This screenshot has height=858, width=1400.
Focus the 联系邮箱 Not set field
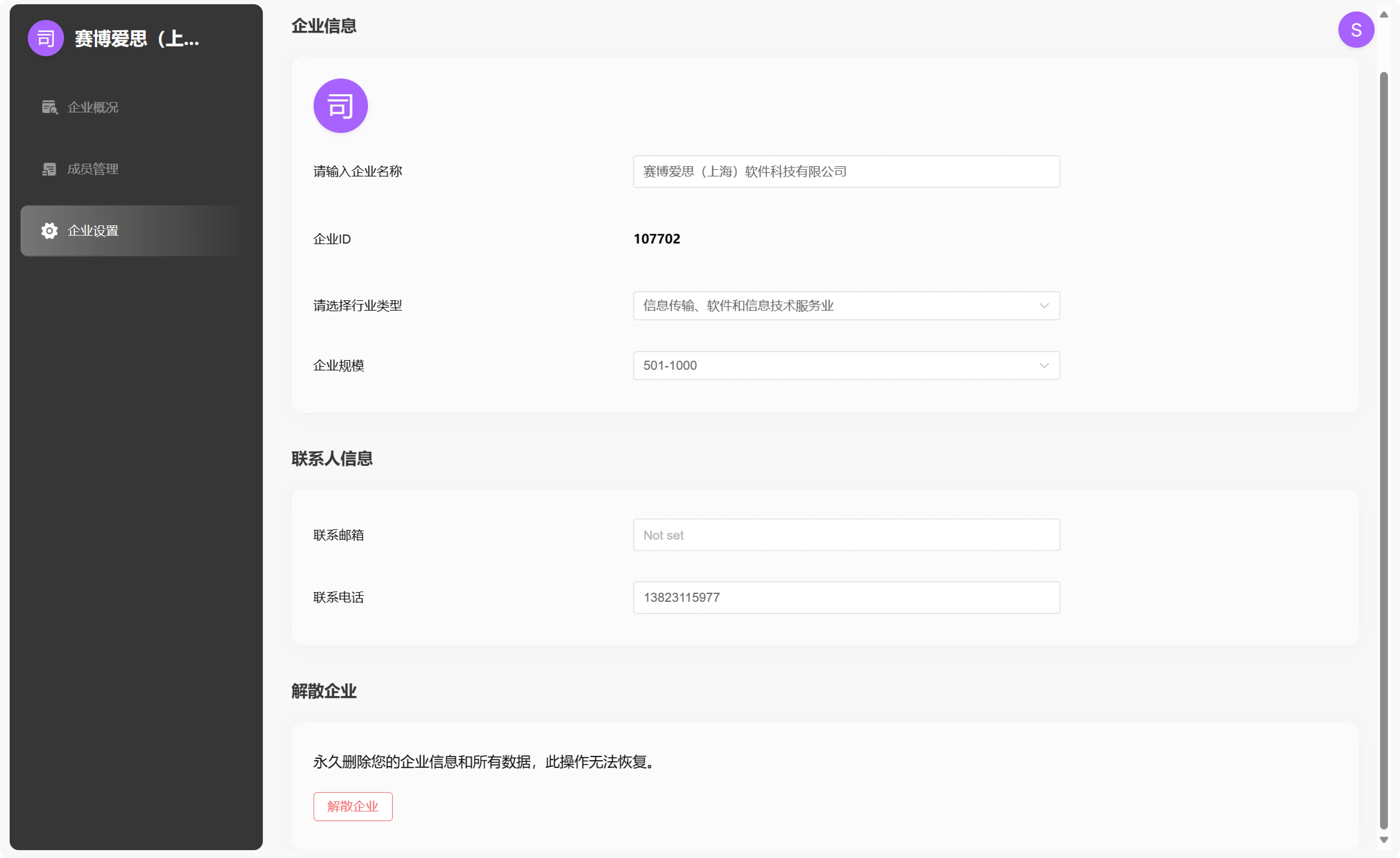tap(846, 535)
